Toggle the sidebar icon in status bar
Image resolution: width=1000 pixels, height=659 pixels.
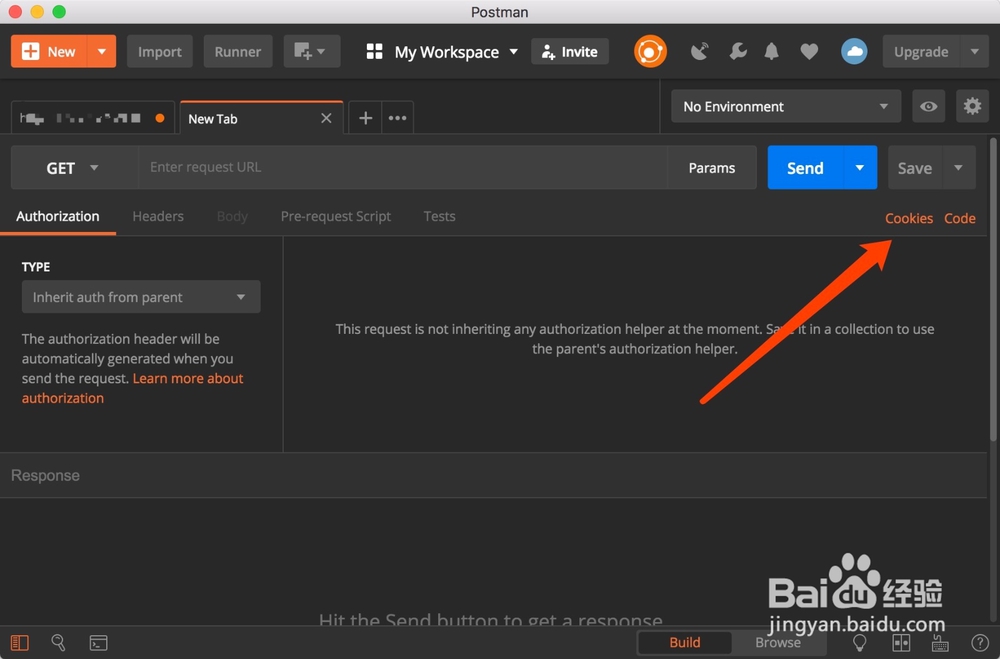(x=20, y=642)
